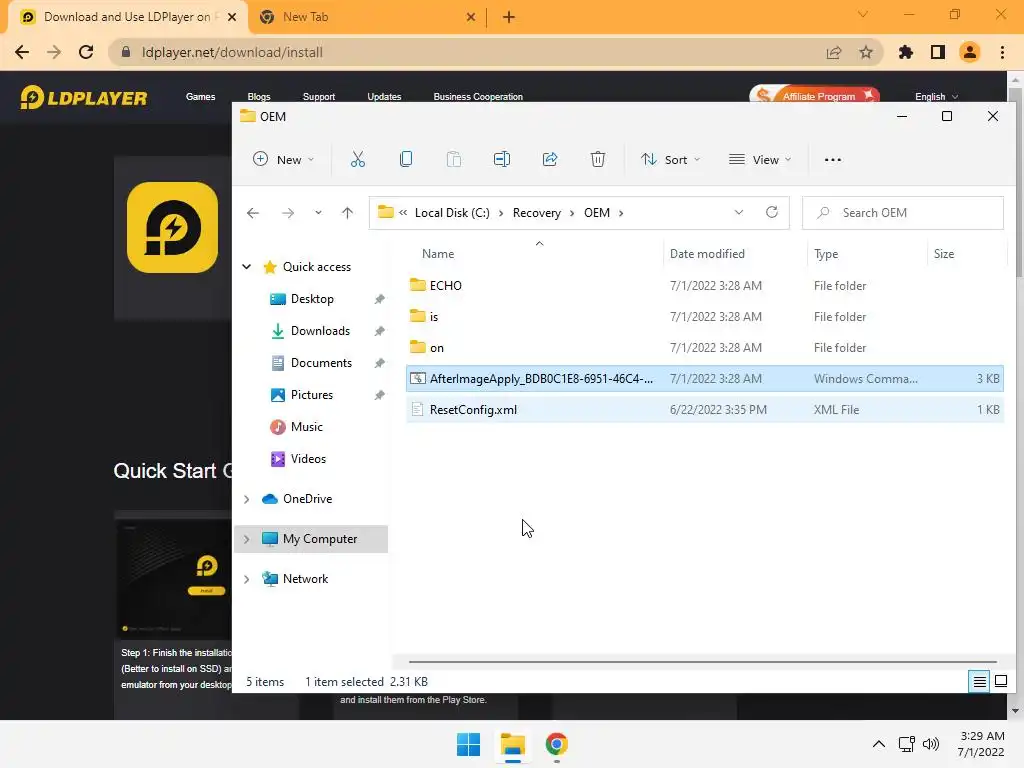1024x768 pixels.
Task: Go back in File Explorer navigation
Action: point(253,213)
